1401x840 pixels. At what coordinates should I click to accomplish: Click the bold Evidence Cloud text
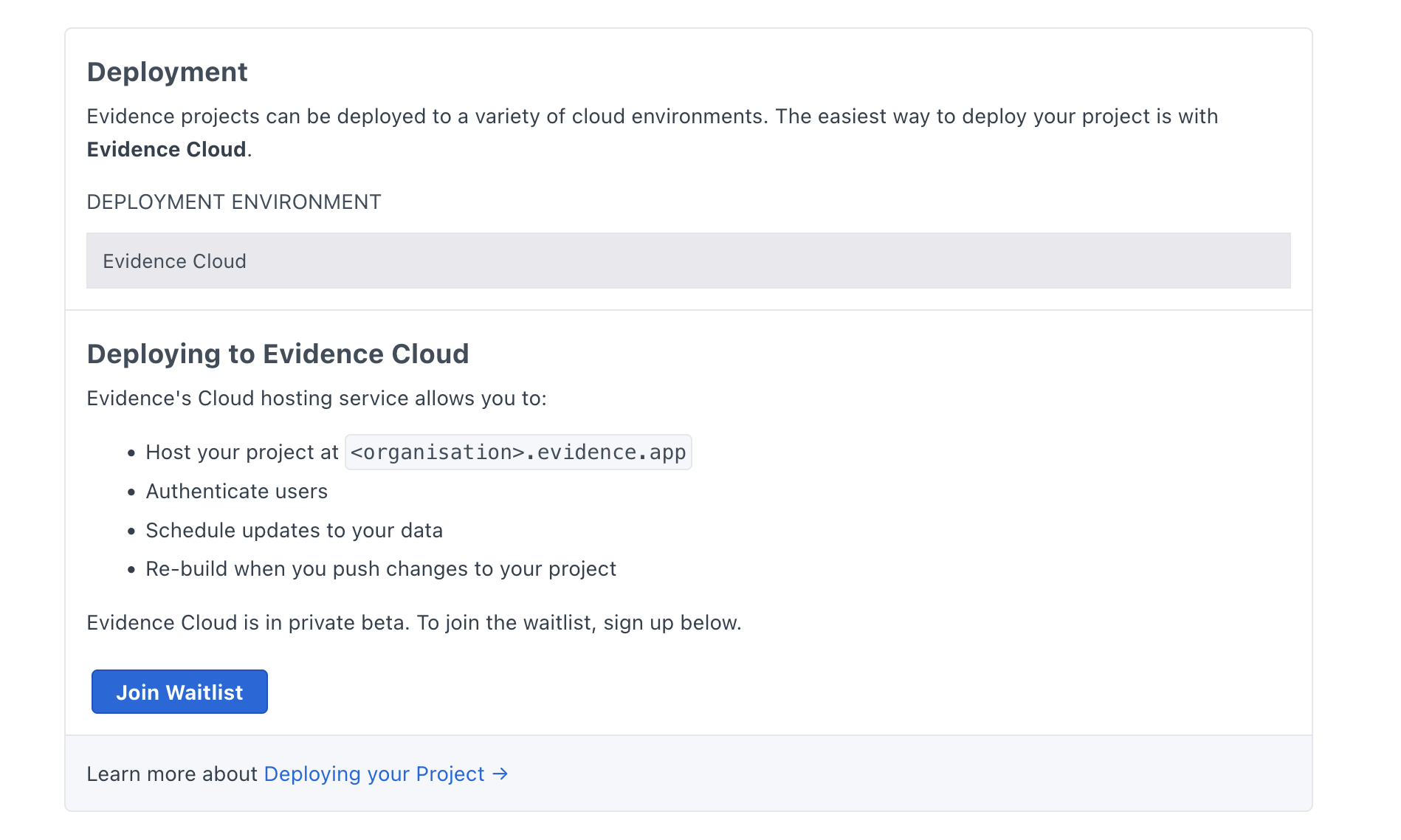pyautogui.click(x=165, y=148)
